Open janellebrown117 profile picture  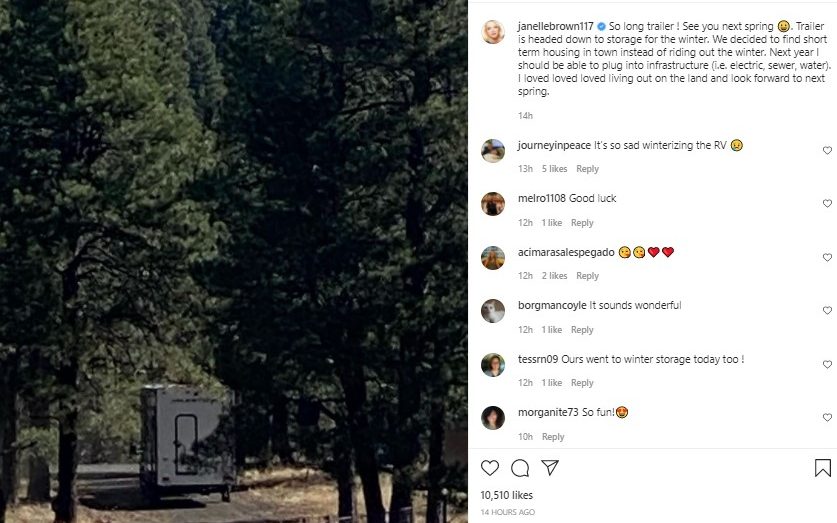click(493, 31)
